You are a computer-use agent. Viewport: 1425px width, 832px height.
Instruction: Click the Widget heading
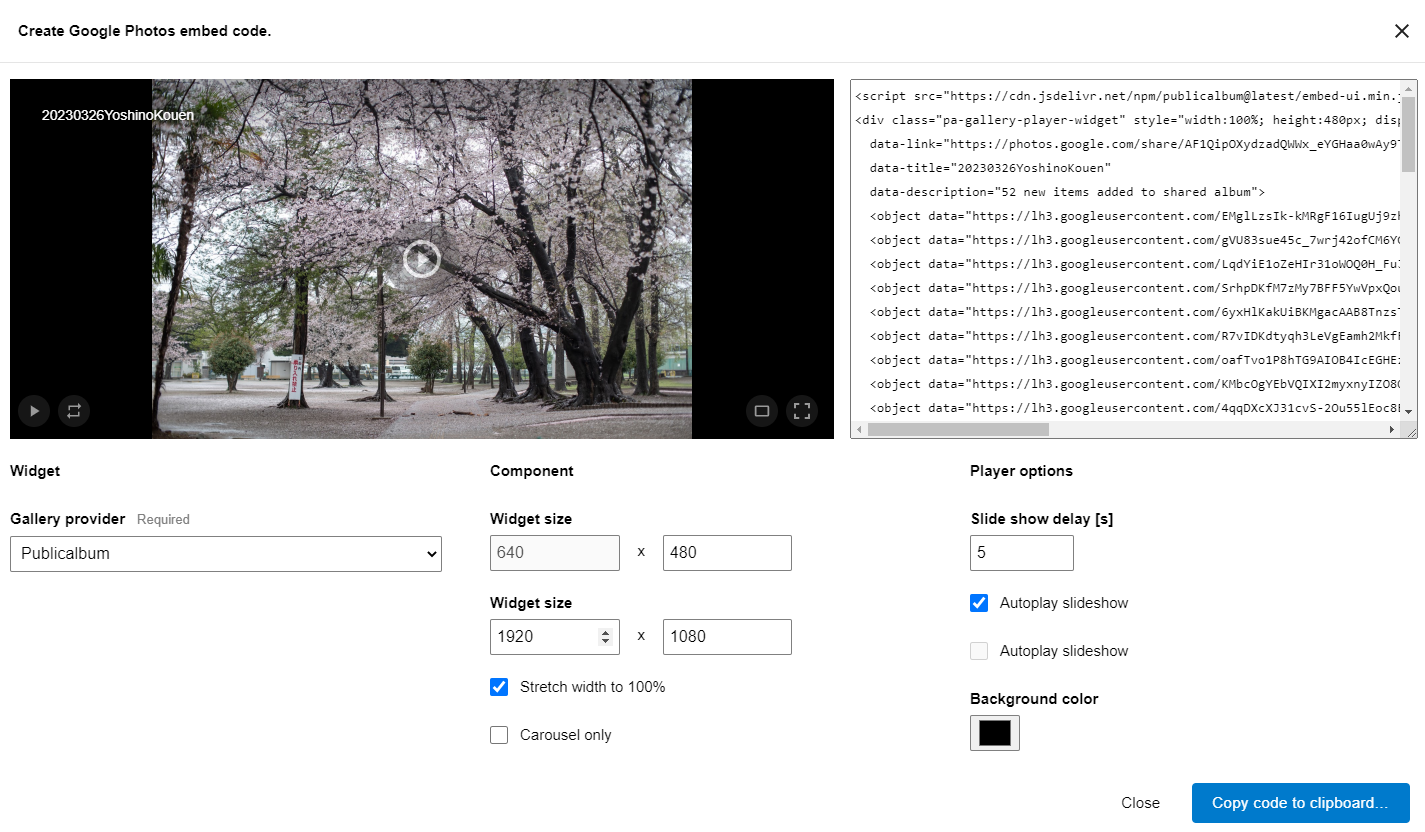tap(35, 471)
